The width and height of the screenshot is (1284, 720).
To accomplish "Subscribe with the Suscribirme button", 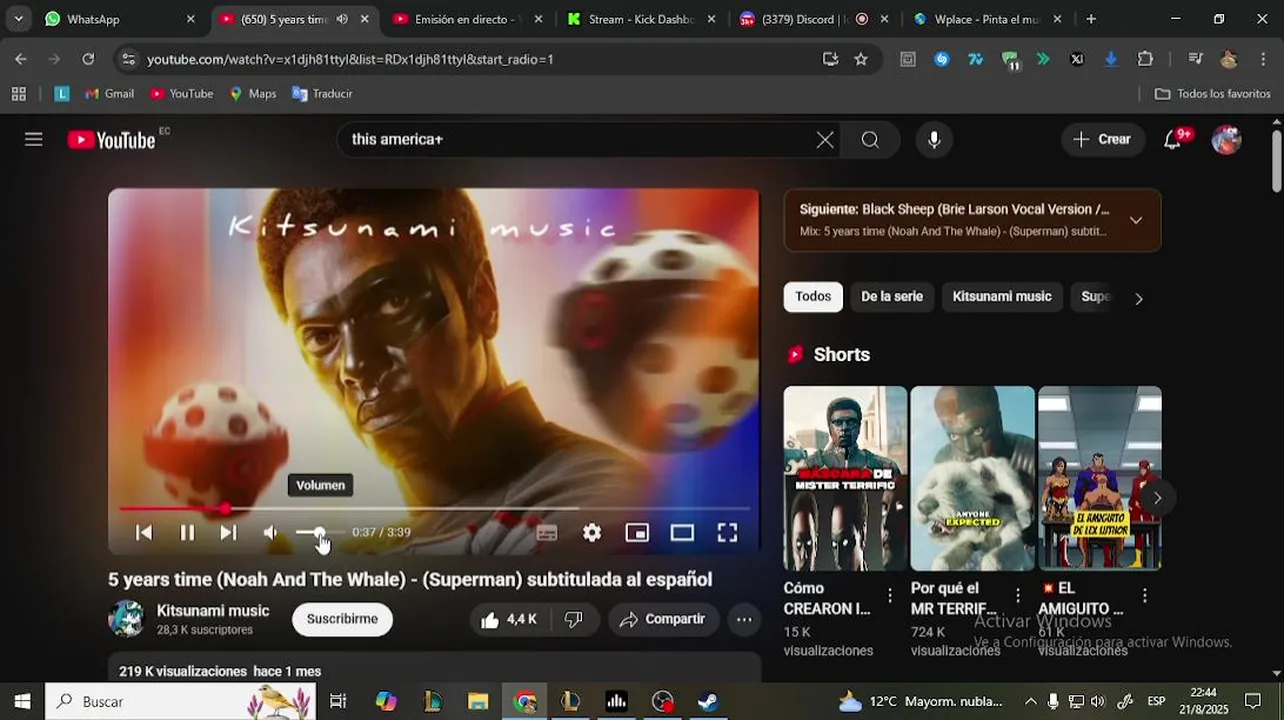I will click(x=342, y=619).
